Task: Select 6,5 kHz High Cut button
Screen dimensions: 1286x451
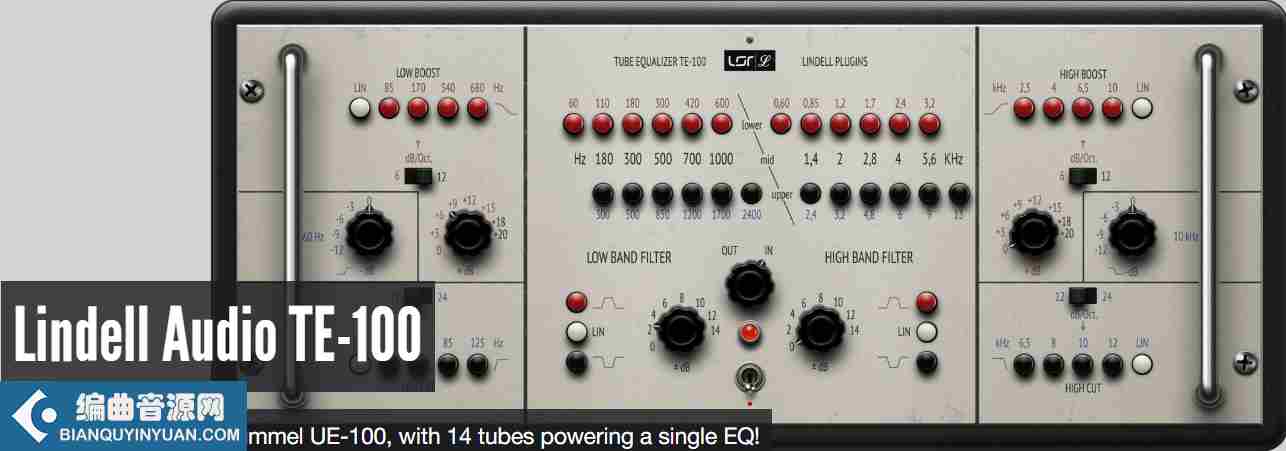Action: 1024,365
